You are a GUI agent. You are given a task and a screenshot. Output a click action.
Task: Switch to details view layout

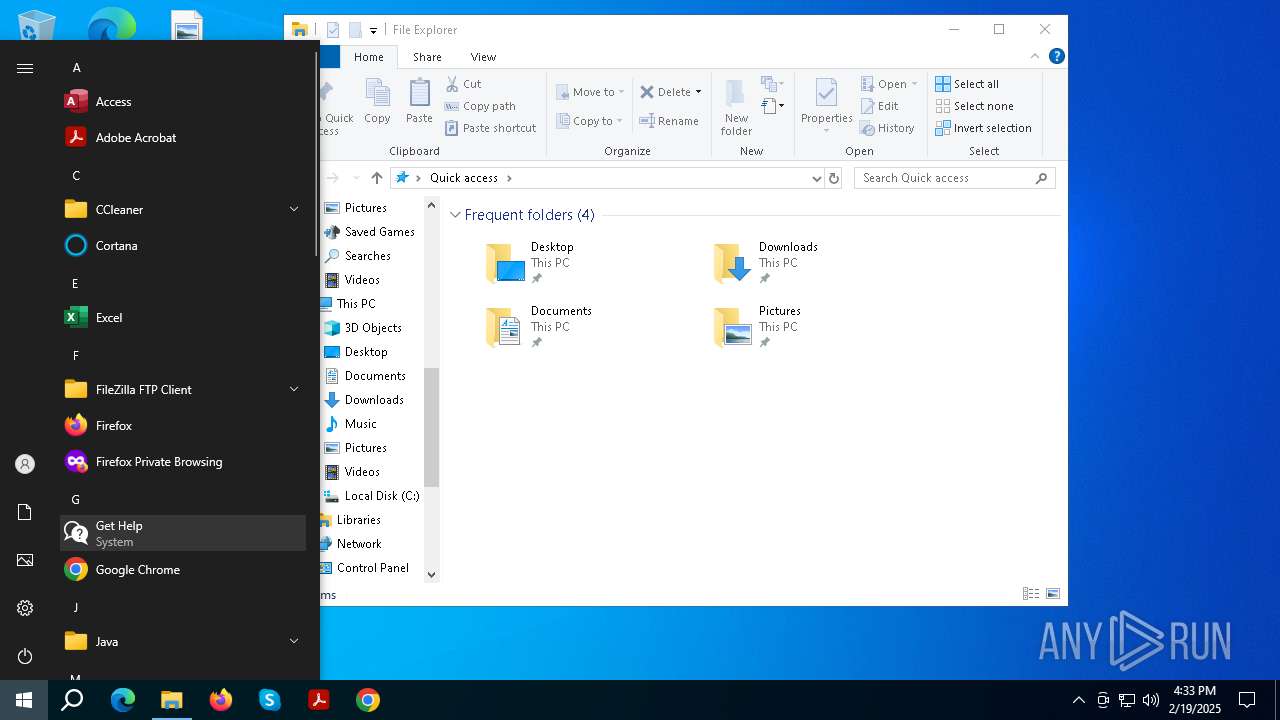1031,594
